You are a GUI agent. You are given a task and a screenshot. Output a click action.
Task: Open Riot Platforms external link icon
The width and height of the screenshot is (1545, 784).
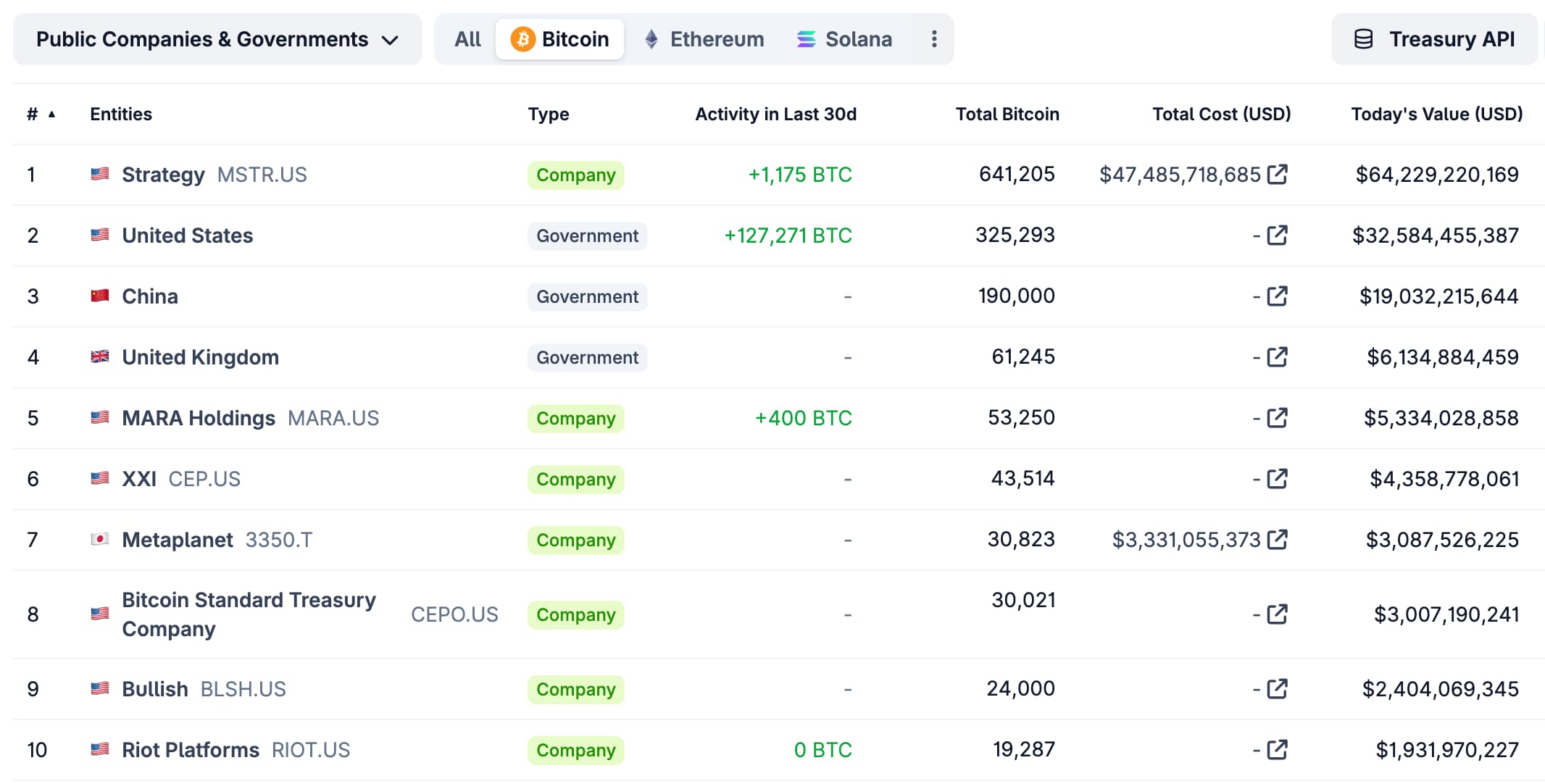point(1277,749)
